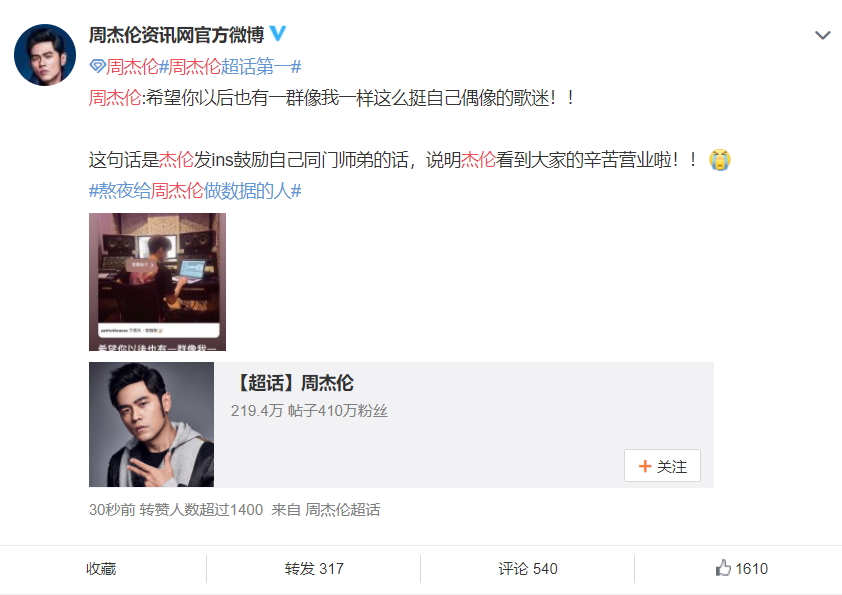Follow the 周杰伦 super topic via 关注
This screenshot has width=842, height=595.
662,466
